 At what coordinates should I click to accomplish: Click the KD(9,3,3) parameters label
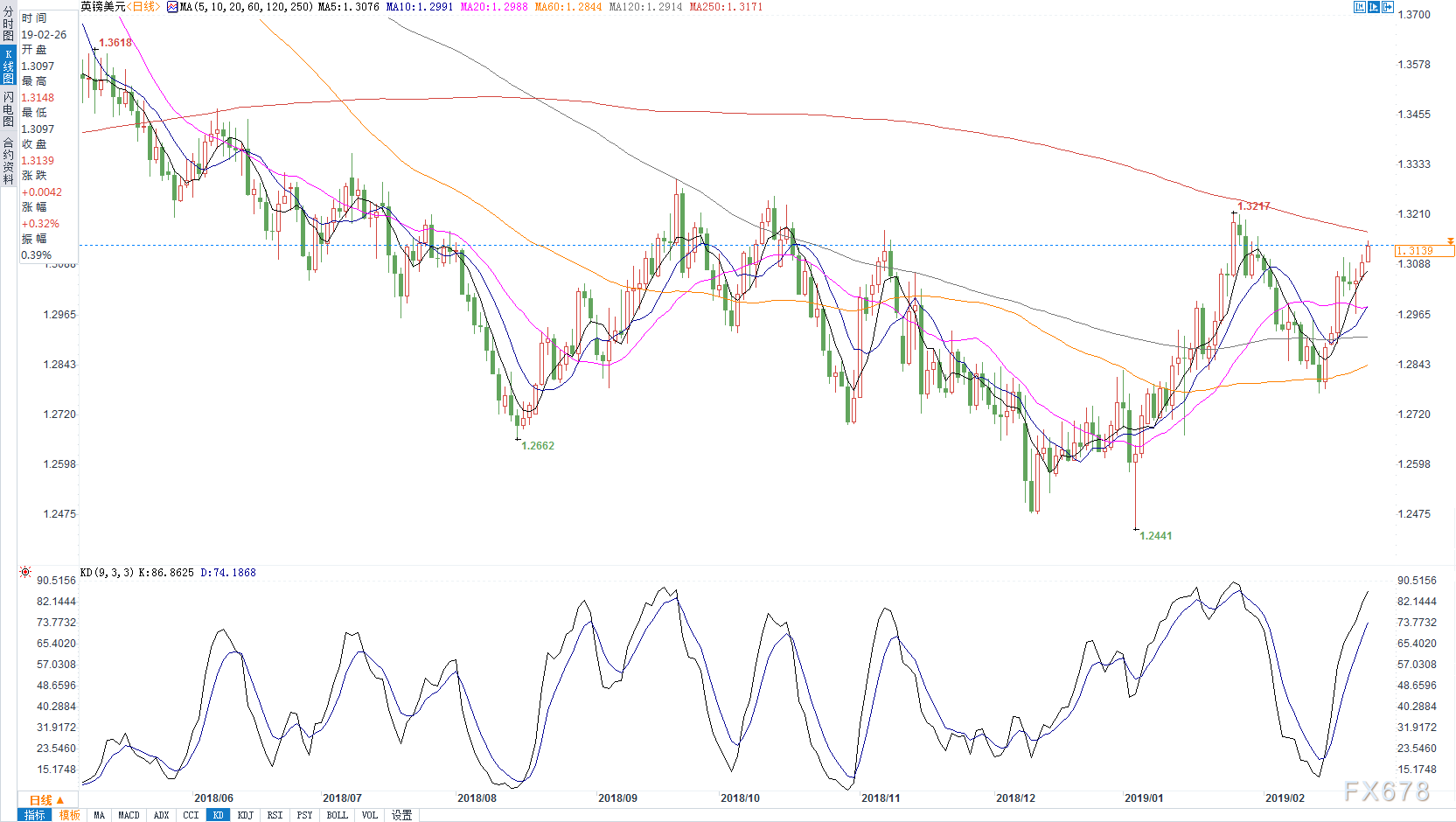(107, 573)
